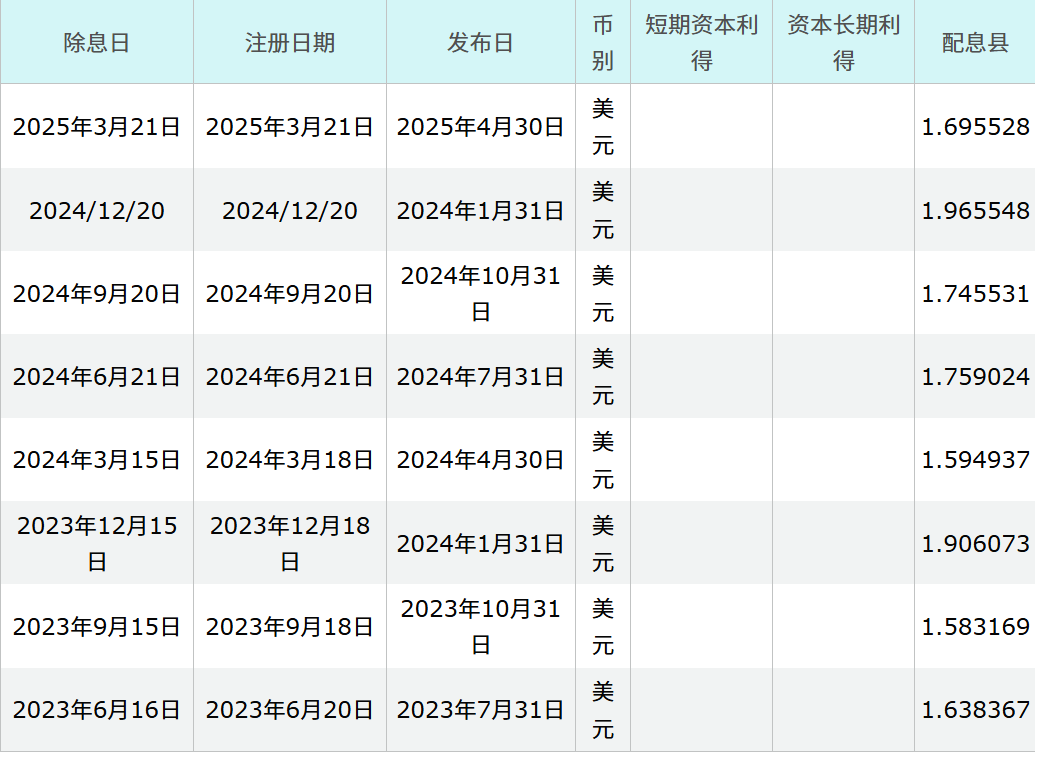Select dividend value 1.695528
Viewport: 1037px width, 758px height.
tap(975, 126)
